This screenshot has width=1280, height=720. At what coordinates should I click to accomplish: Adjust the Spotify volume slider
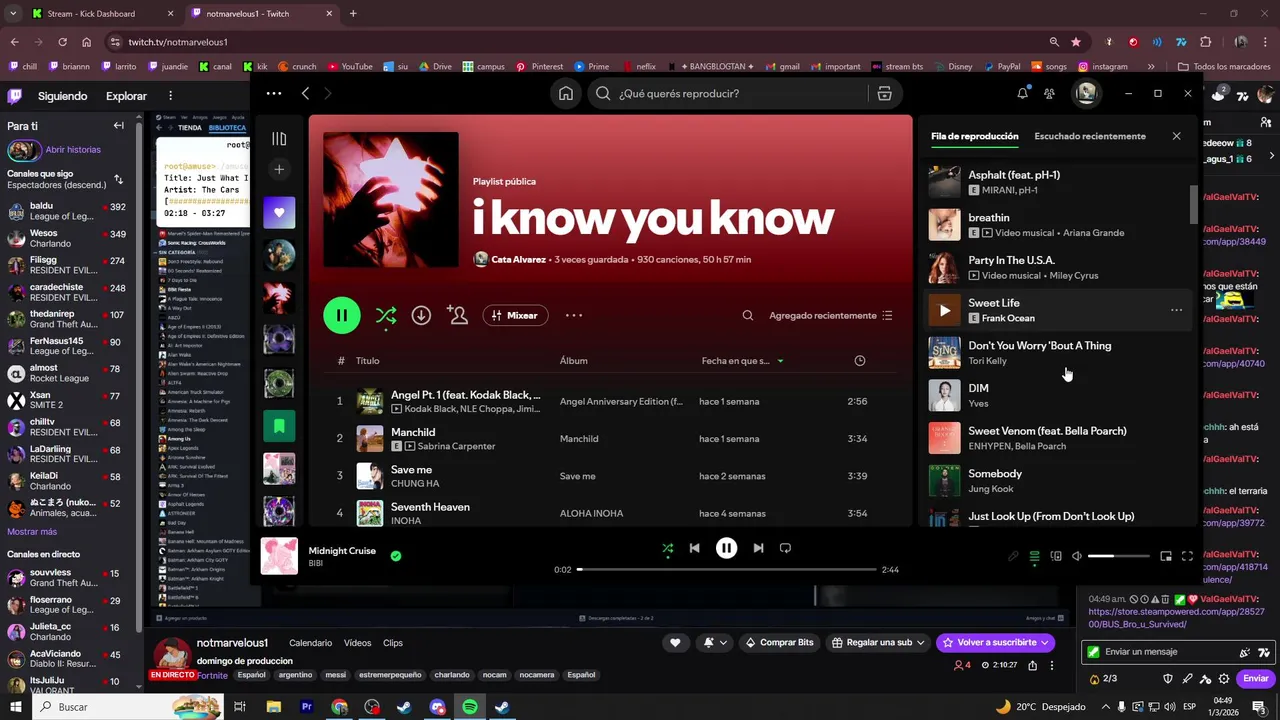point(1118,556)
